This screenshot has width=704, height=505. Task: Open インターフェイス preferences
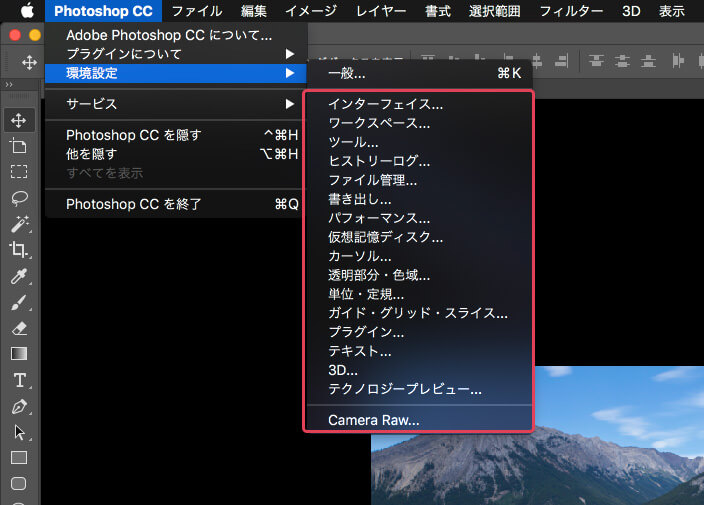(x=420, y=104)
